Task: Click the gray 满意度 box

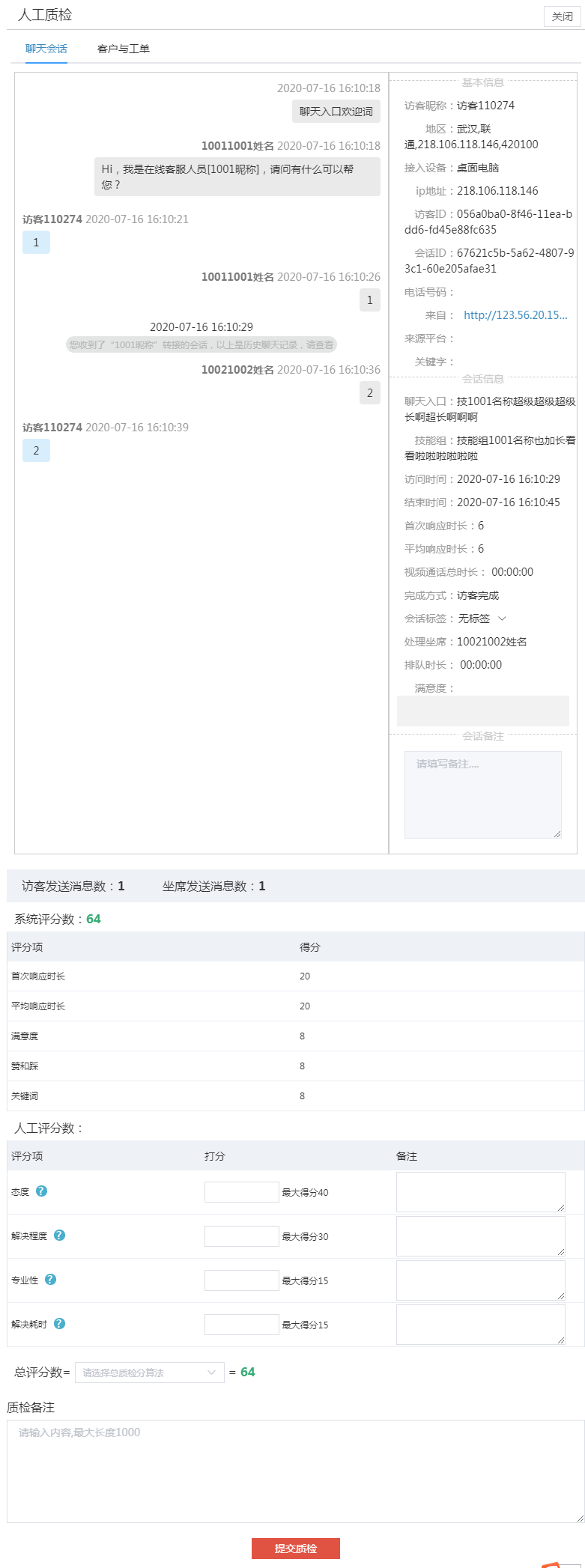Action: point(483,711)
